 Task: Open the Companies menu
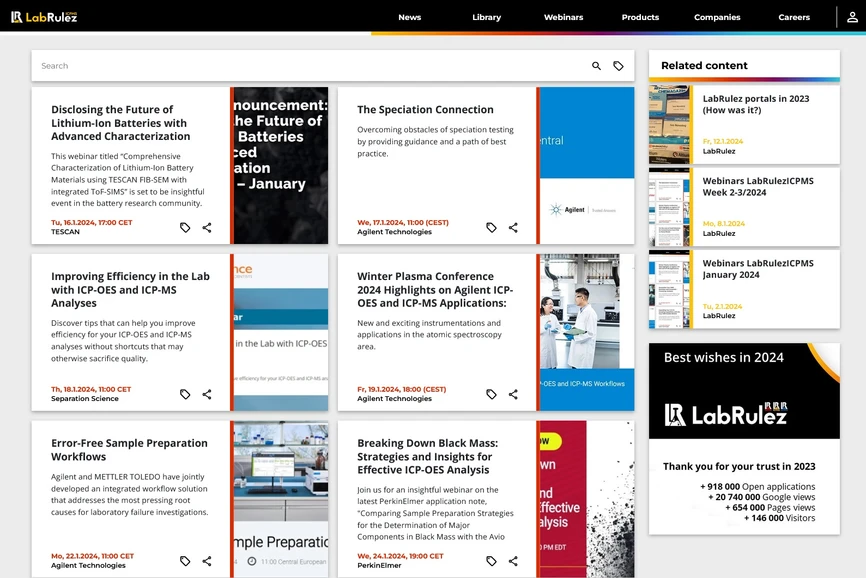tap(717, 17)
